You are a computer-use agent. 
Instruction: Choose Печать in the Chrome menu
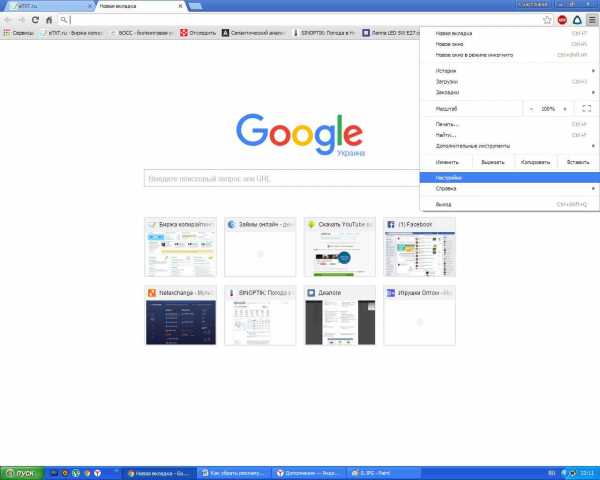(509, 124)
